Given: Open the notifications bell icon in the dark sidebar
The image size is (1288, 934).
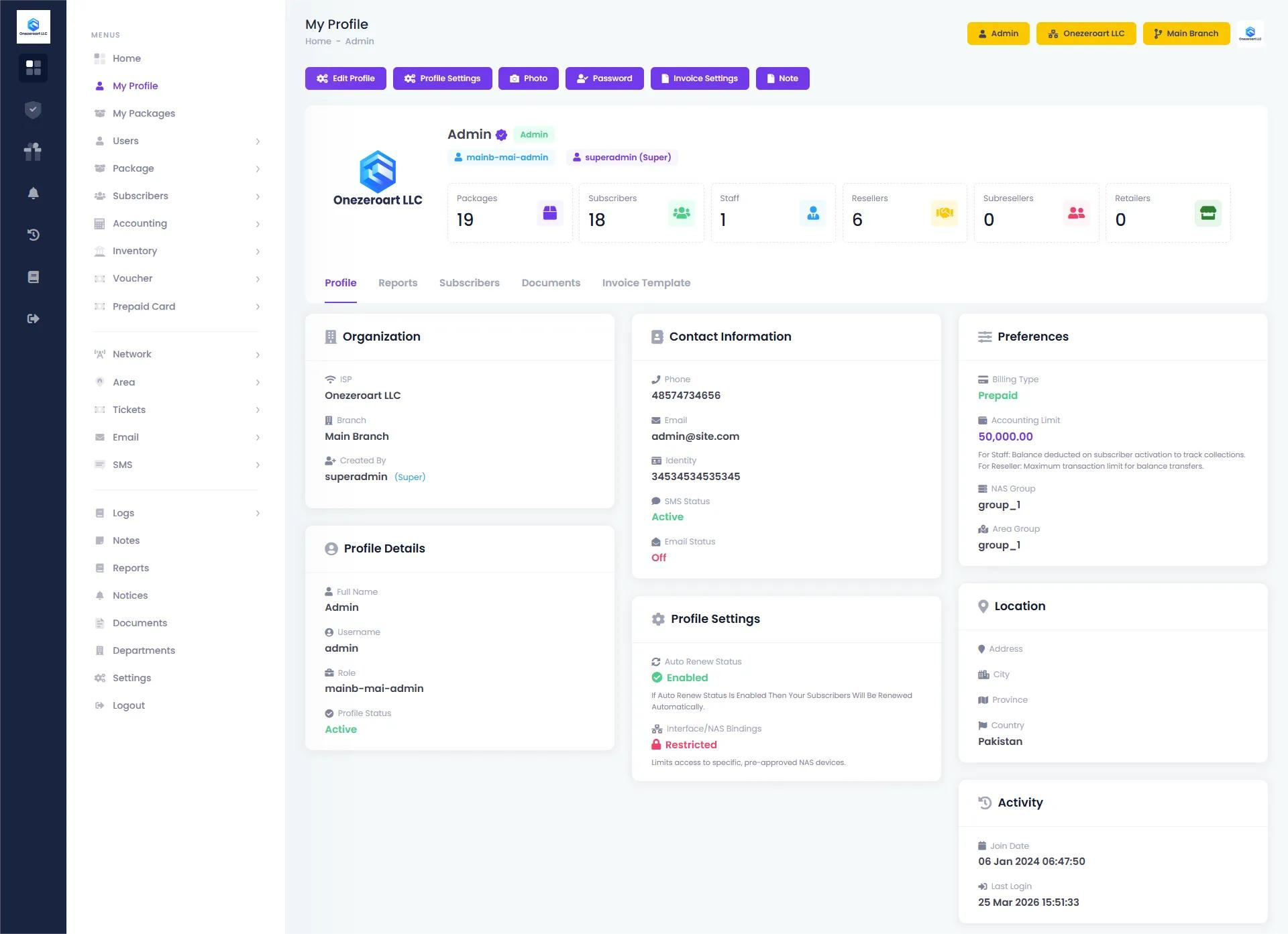Looking at the screenshot, I should tap(33, 193).
